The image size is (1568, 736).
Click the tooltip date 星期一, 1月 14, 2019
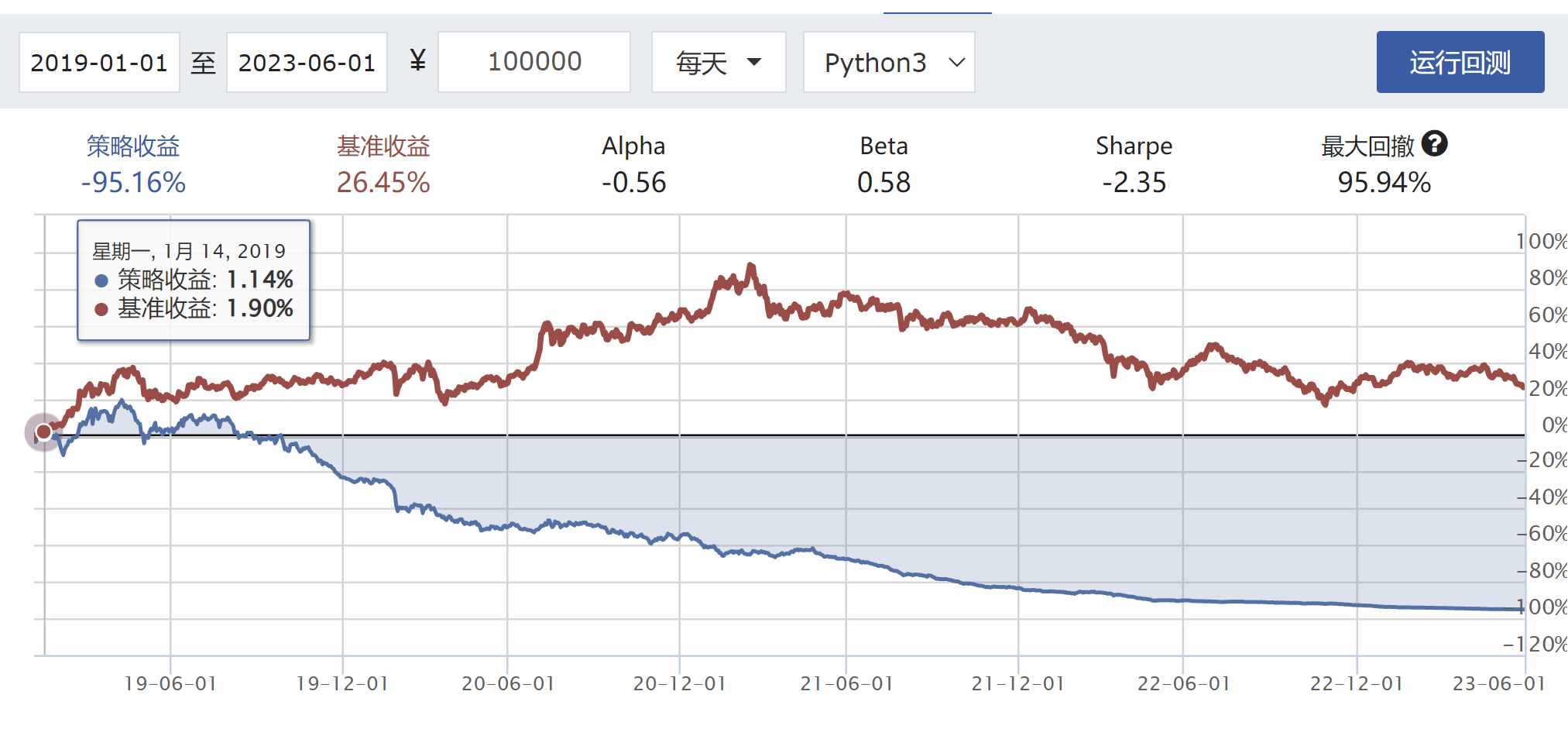[189, 251]
